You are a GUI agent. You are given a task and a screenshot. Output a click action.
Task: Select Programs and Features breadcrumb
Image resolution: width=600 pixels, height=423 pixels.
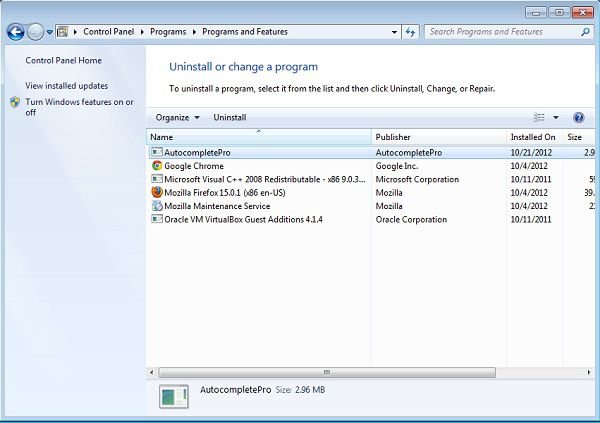pyautogui.click(x=245, y=32)
